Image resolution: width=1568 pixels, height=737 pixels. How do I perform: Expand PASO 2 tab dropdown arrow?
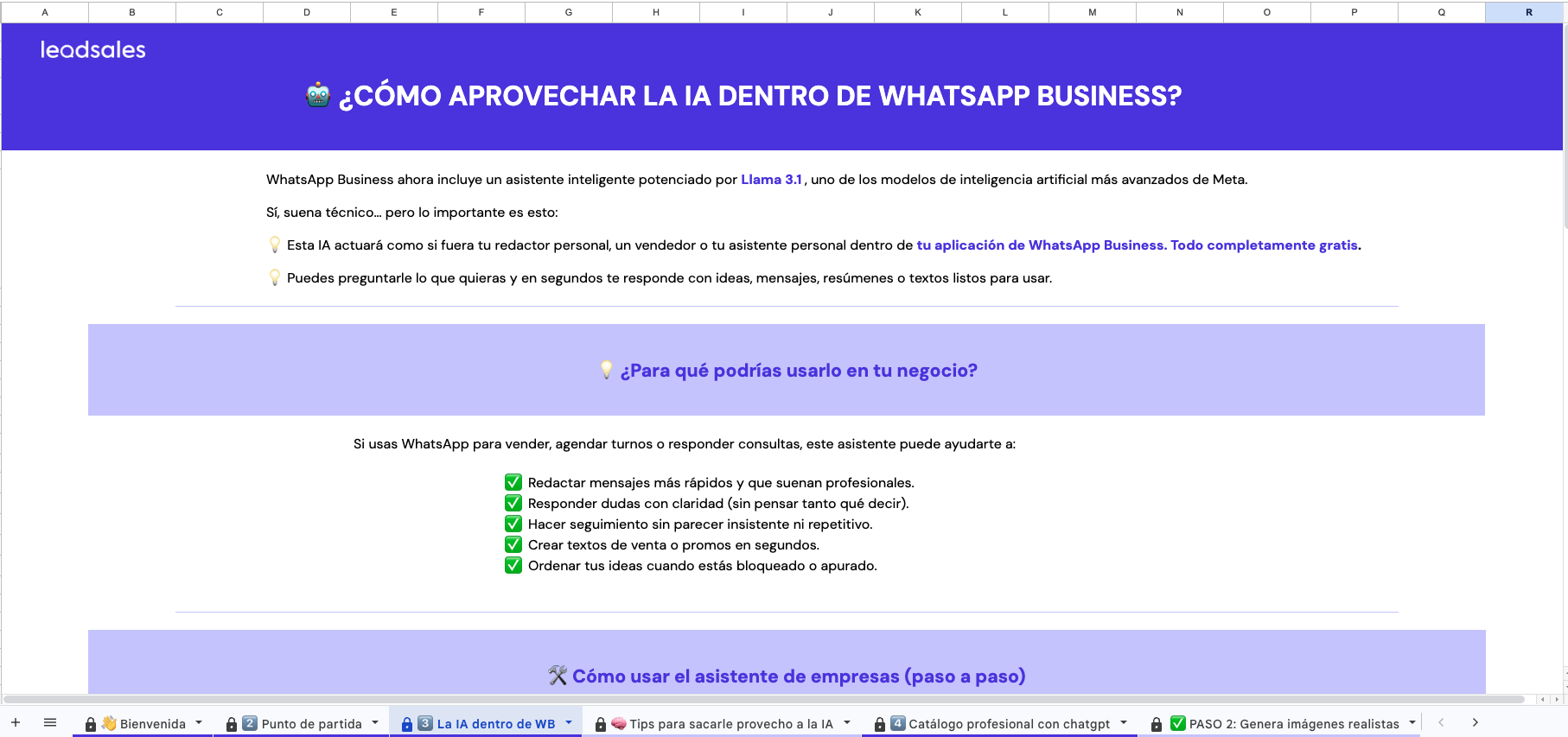coord(1412,722)
